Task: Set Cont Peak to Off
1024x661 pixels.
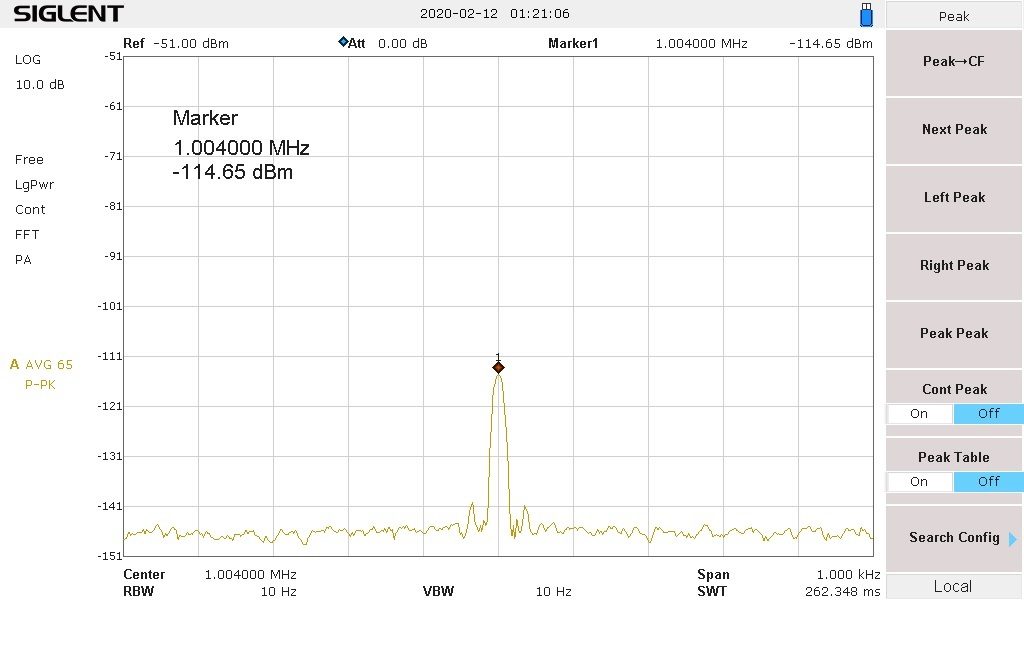Action: point(988,414)
